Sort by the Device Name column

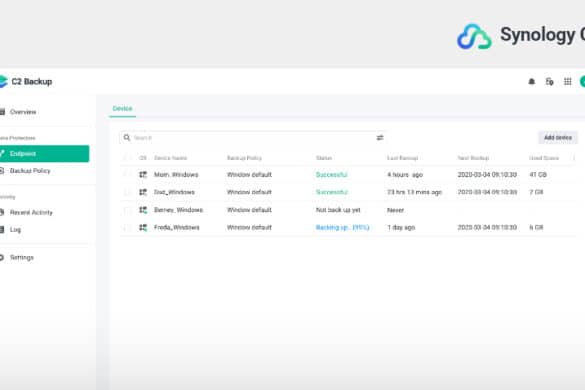(171, 158)
